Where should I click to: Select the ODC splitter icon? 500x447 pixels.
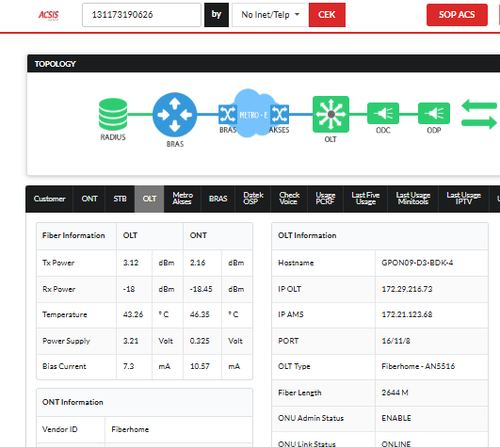point(383,113)
